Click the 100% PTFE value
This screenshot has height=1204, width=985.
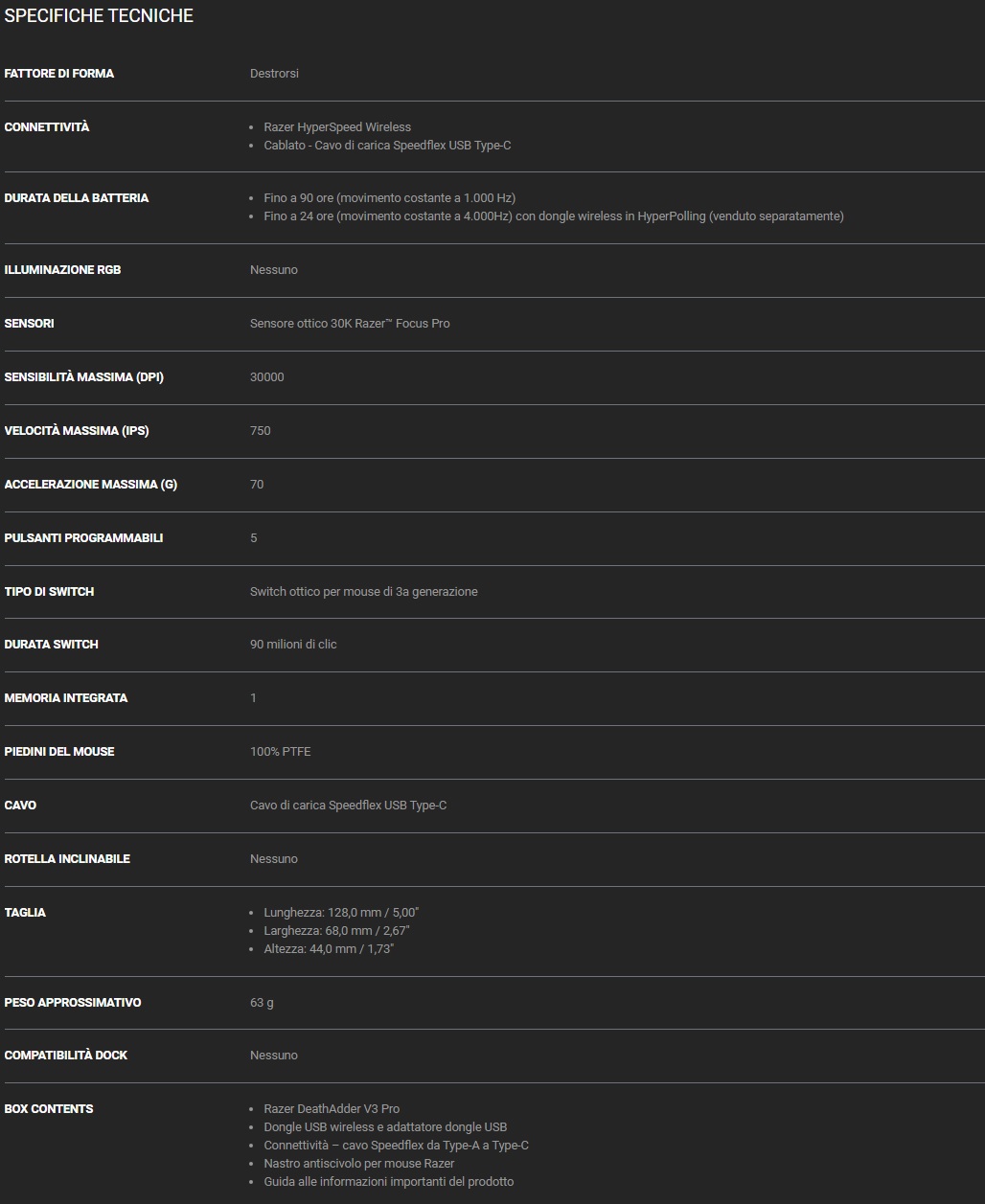(x=280, y=752)
